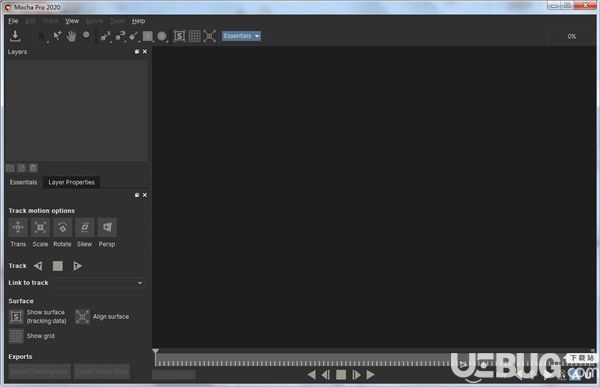This screenshot has height=387, width=600.
Task: Stop playback with transport square button
Action: tap(341, 375)
